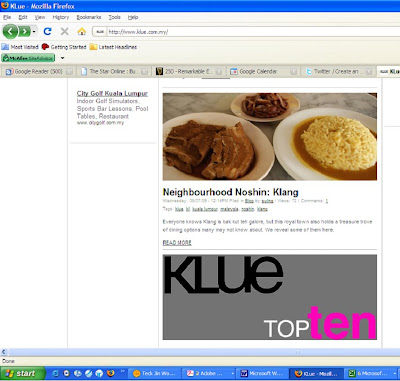Click the horizontal scrollbar left arrow
Image resolution: width=400 pixels, height=381 pixels.
click(x=4, y=352)
